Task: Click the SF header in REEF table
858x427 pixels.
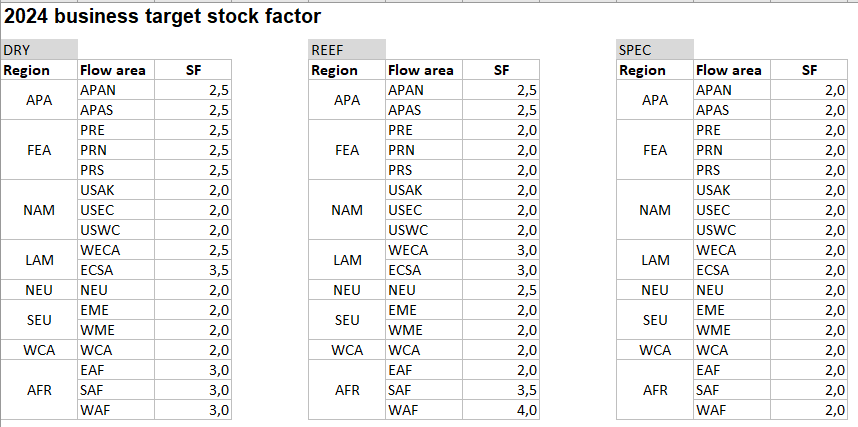Action: coord(502,70)
